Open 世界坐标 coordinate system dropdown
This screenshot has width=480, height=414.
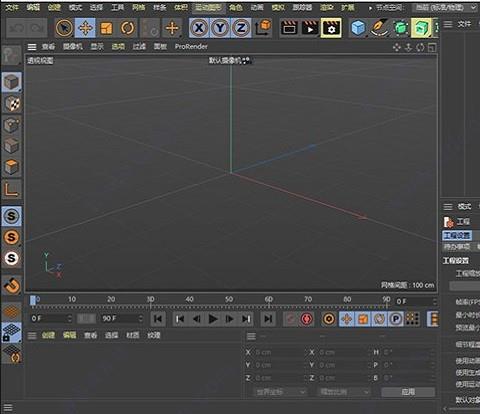point(280,392)
